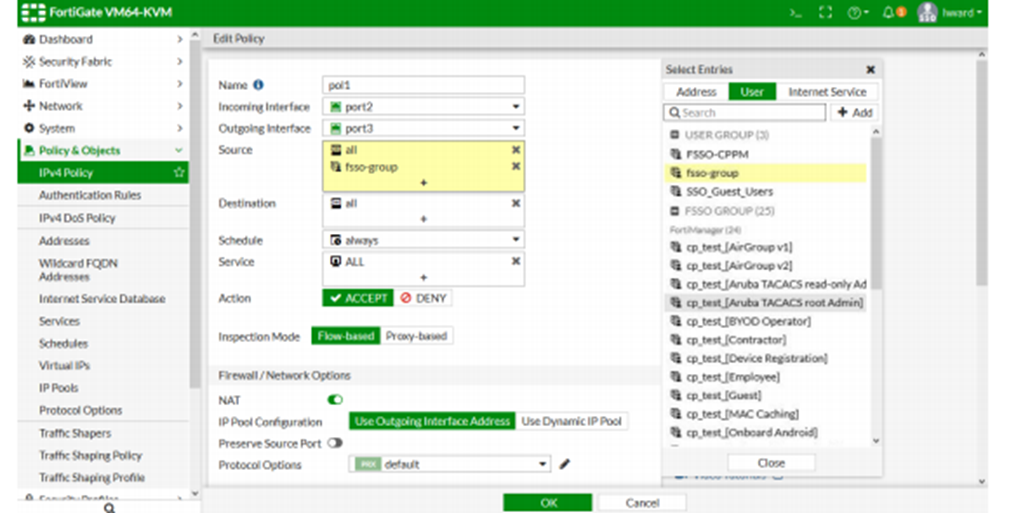The image size is (1023, 513).
Task: Open Traffic Shapers in sidebar
Action: (x=75, y=433)
